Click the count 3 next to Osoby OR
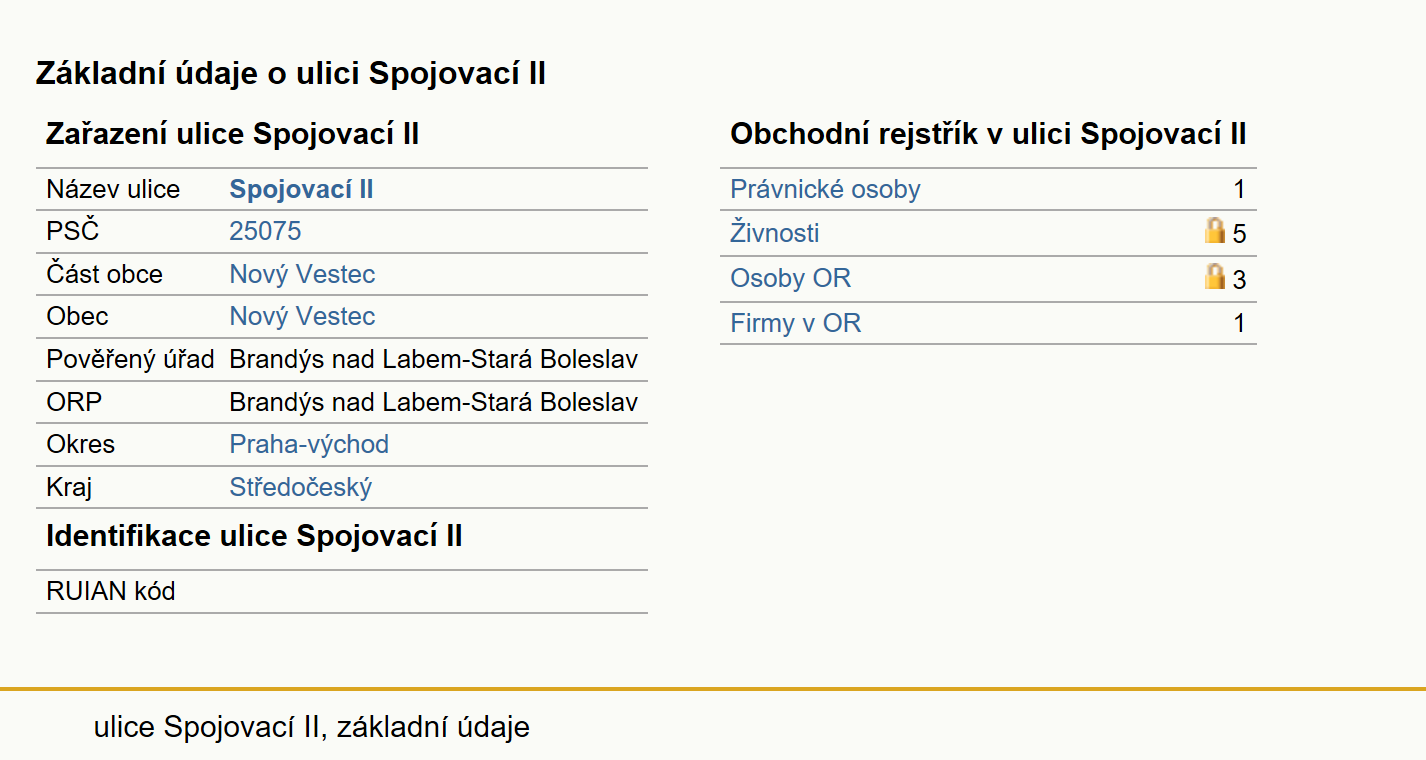The height and width of the screenshot is (760, 1426). (1240, 280)
